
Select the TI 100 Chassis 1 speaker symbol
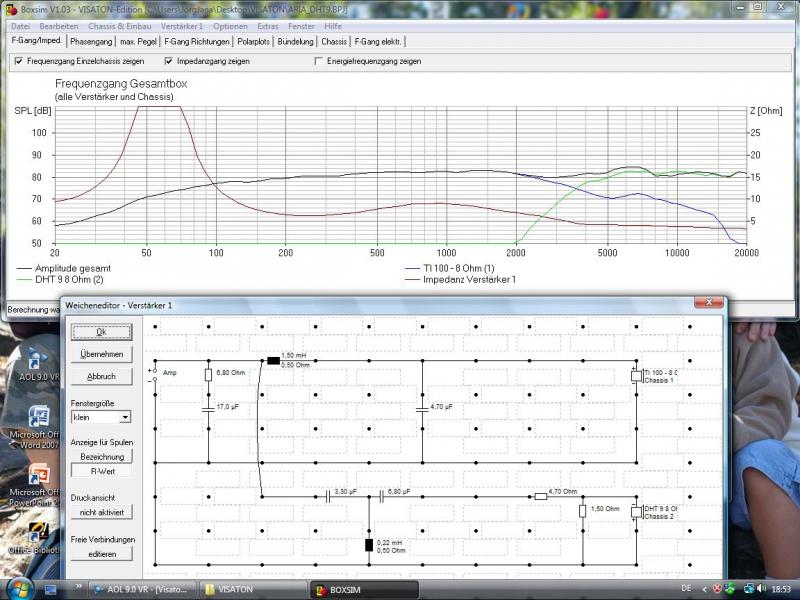(x=636, y=376)
